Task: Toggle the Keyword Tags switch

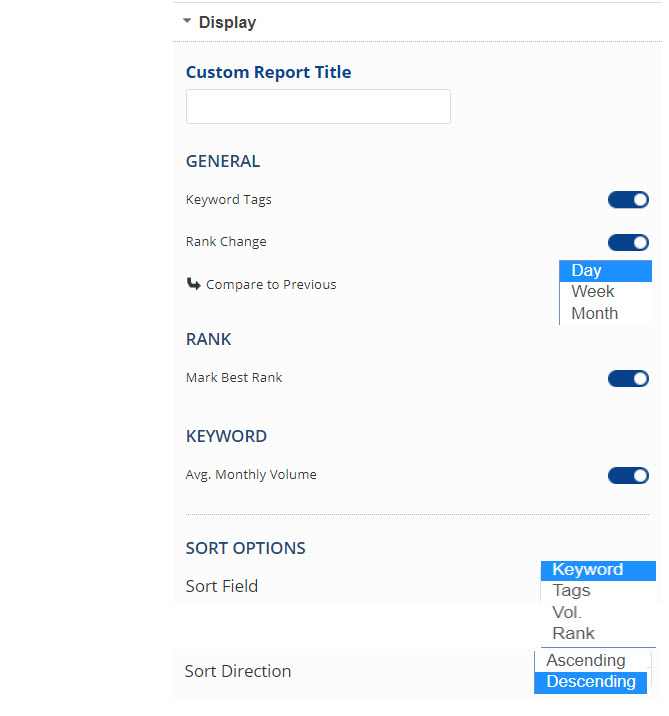Action: coord(628,200)
